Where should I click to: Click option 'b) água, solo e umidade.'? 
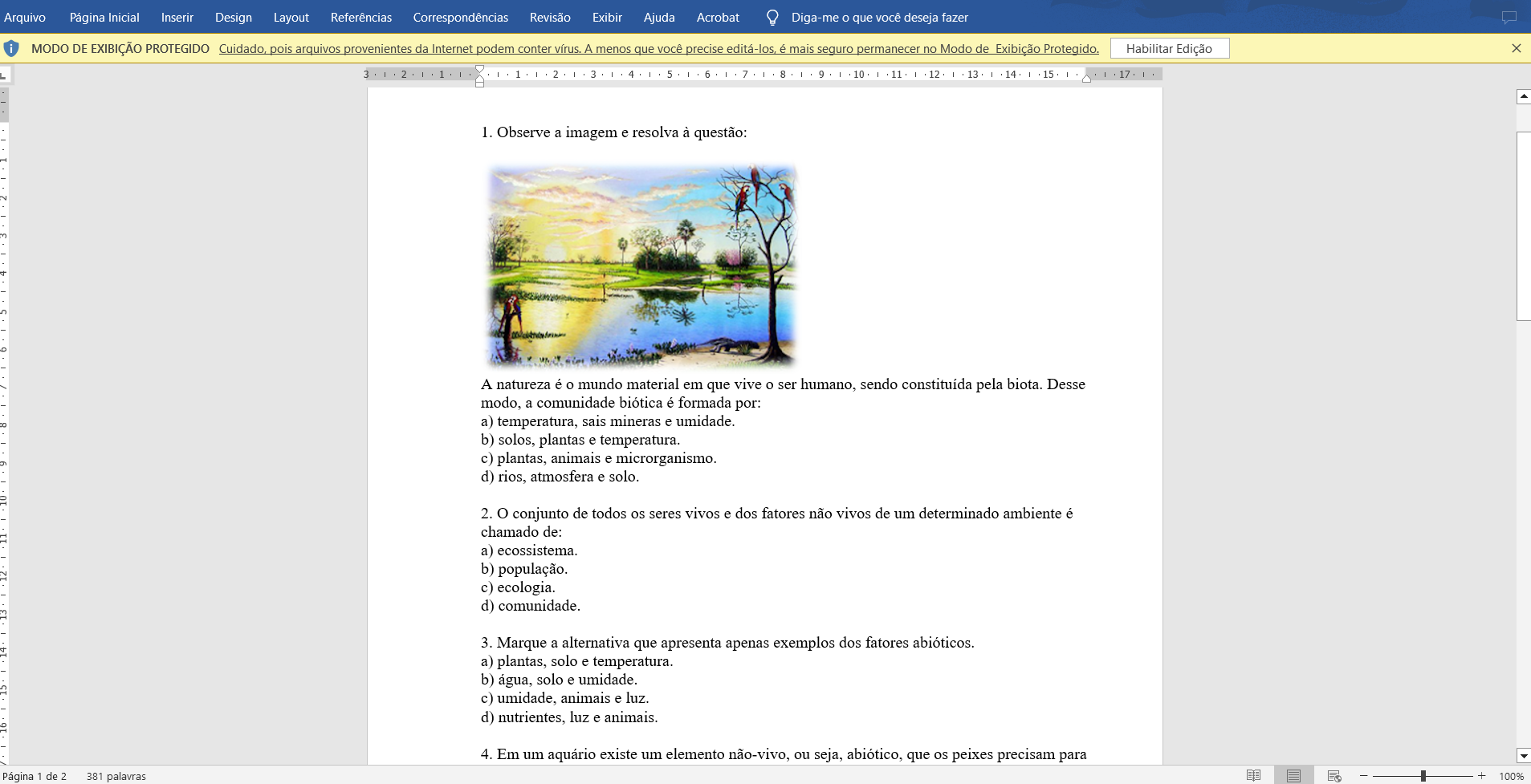point(560,680)
